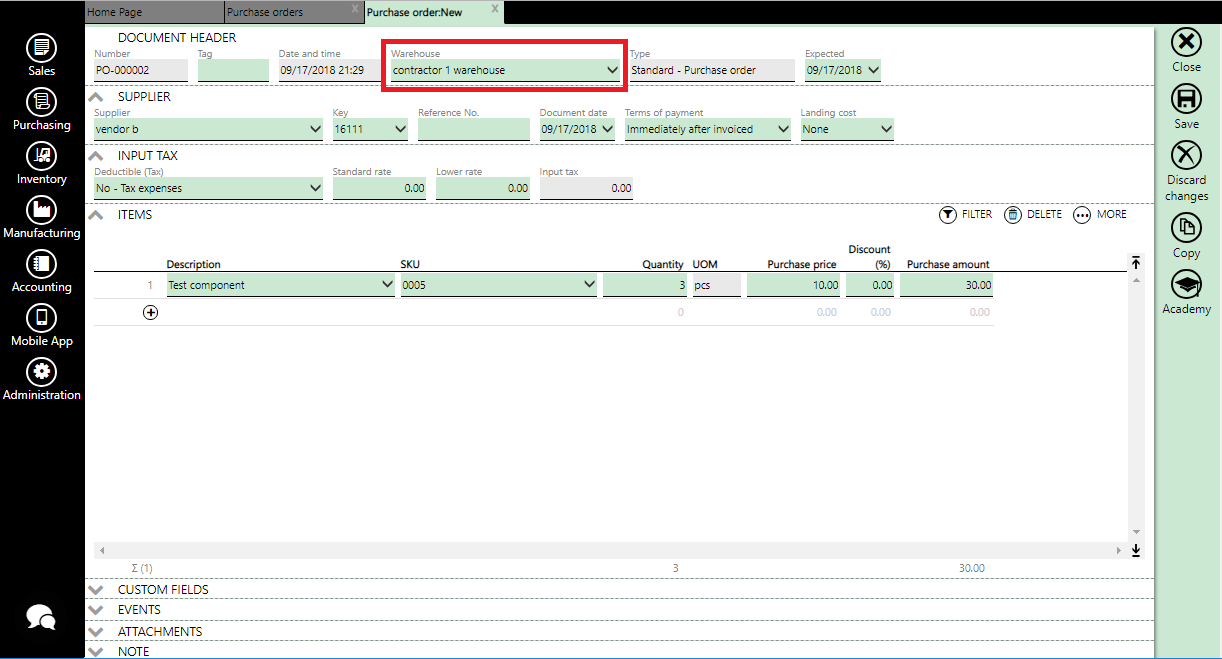Expand the Custom Fields section
The image size is (1222, 659).
[96, 590]
